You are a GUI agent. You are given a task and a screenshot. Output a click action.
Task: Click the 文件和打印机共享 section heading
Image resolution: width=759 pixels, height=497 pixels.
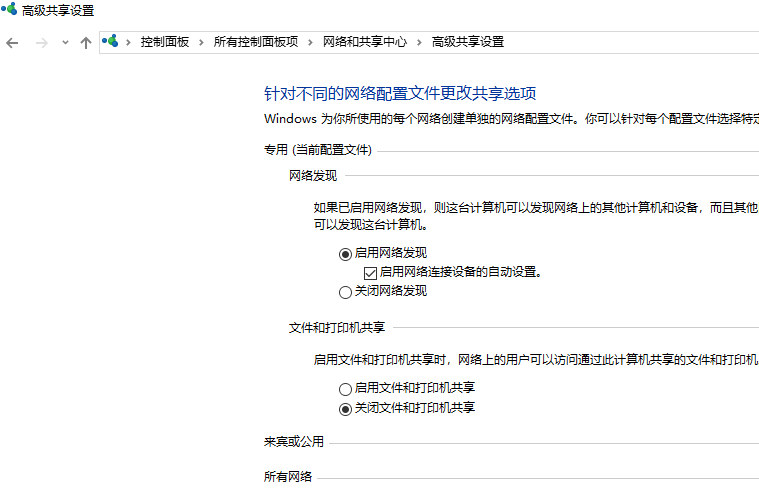point(337,328)
